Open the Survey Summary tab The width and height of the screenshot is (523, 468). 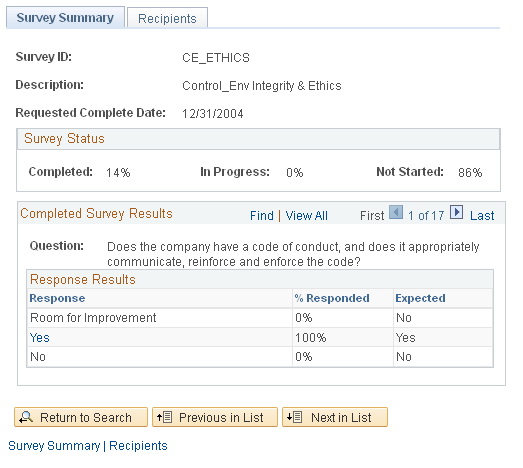tap(65, 17)
